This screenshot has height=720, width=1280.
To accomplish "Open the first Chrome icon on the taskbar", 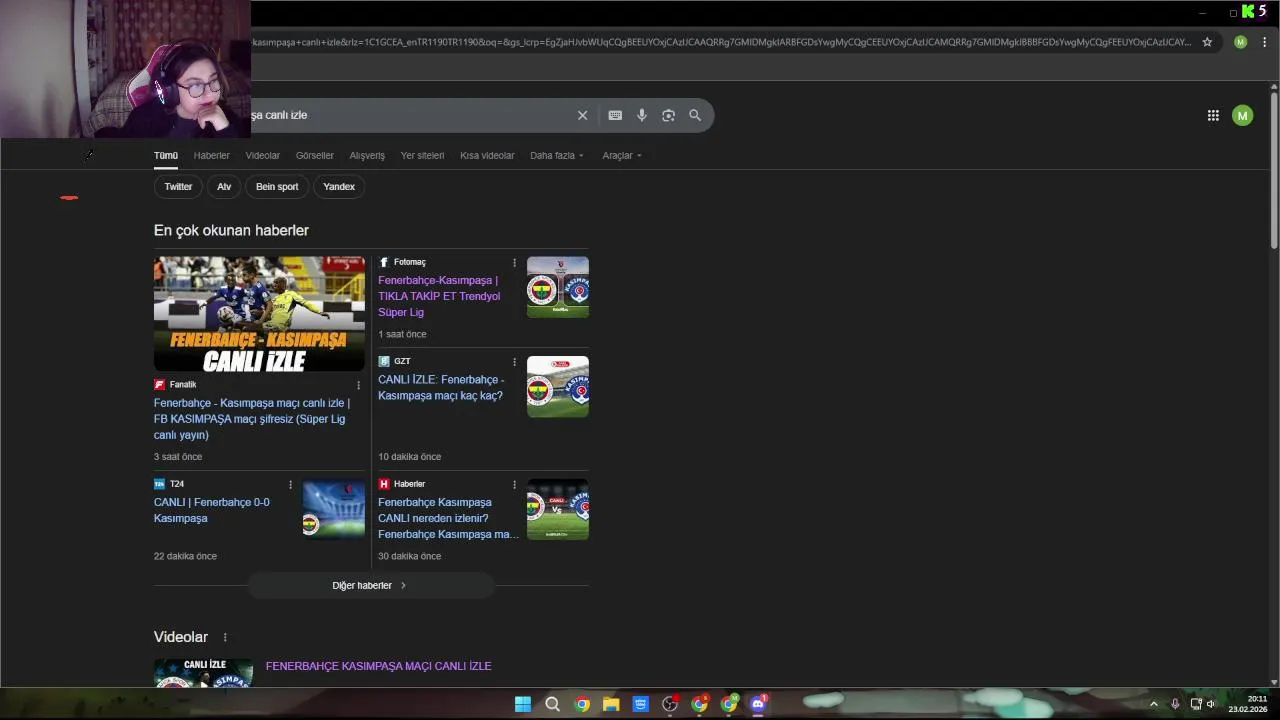I will coord(582,704).
